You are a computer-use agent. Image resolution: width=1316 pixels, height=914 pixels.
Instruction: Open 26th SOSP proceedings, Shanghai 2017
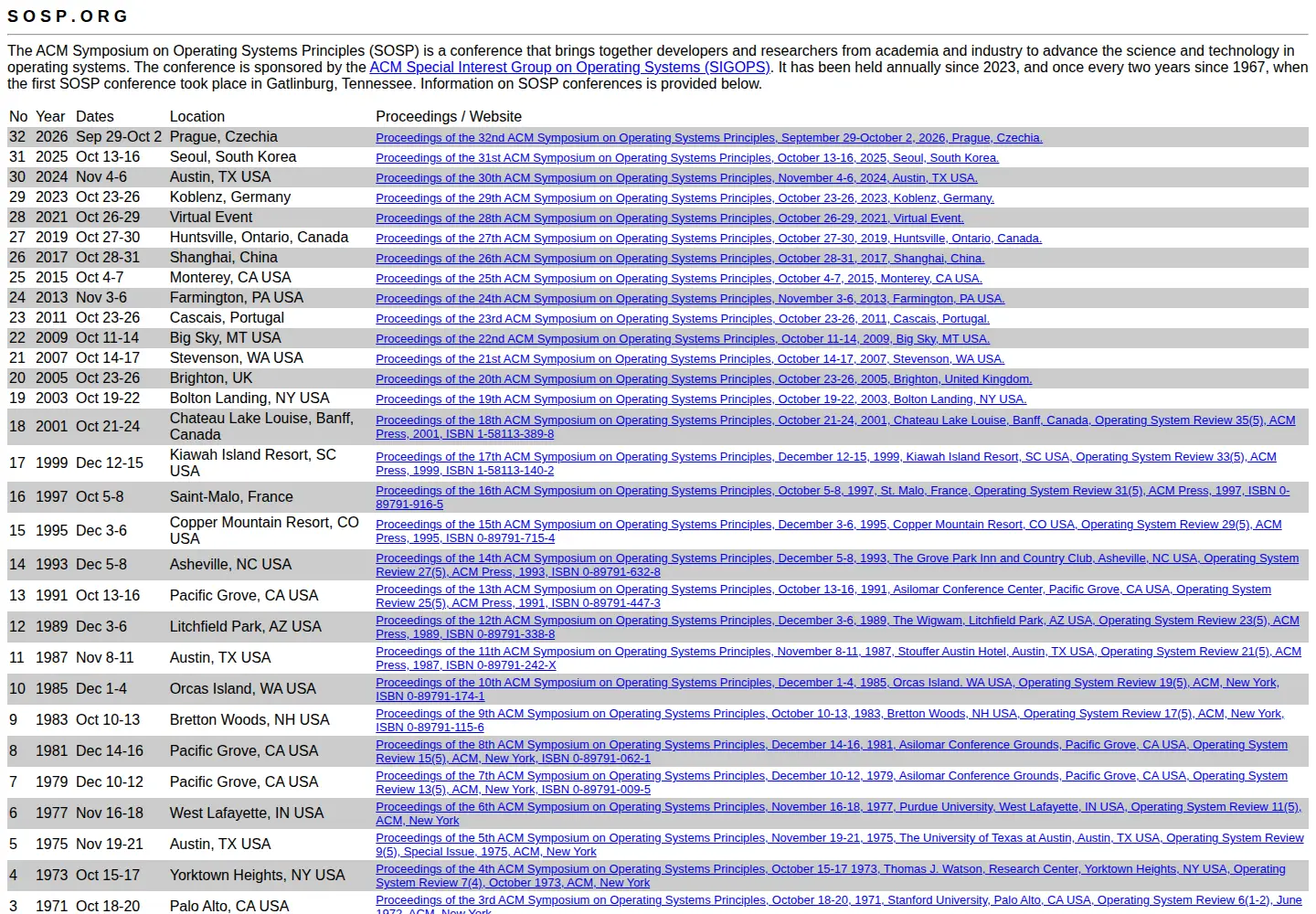(681, 259)
